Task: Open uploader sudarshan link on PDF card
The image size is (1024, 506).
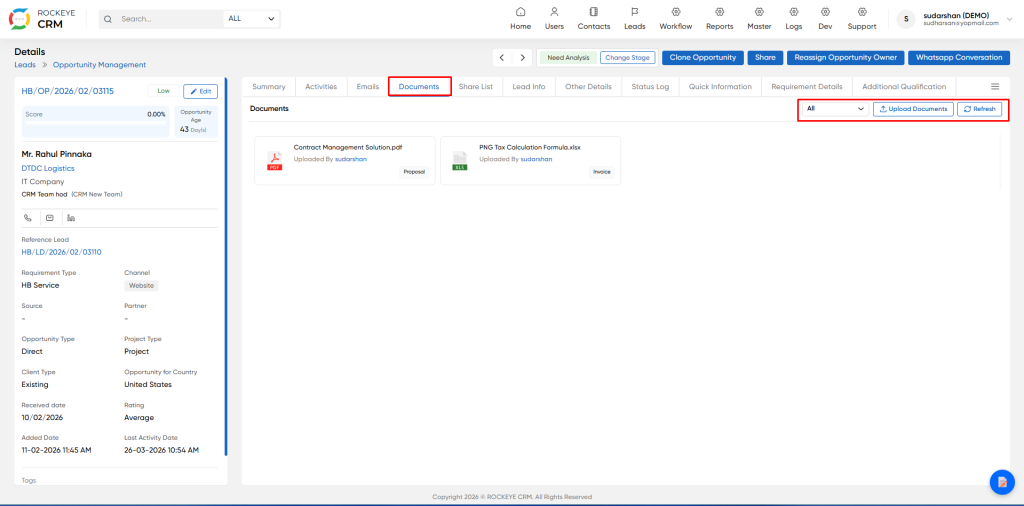Action: (351, 159)
